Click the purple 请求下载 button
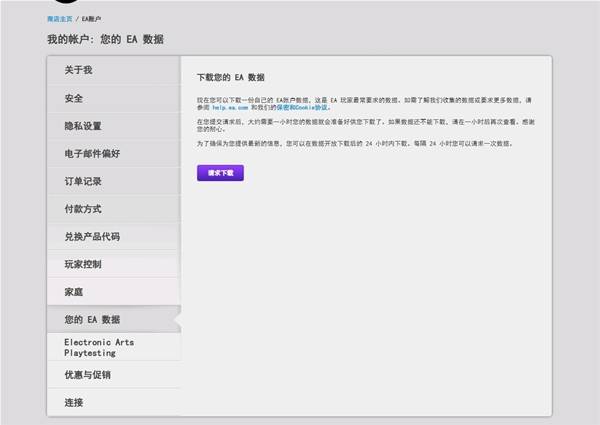The width and height of the screenshot is (600, 425). pyautogui.click(x=220, y=173)
